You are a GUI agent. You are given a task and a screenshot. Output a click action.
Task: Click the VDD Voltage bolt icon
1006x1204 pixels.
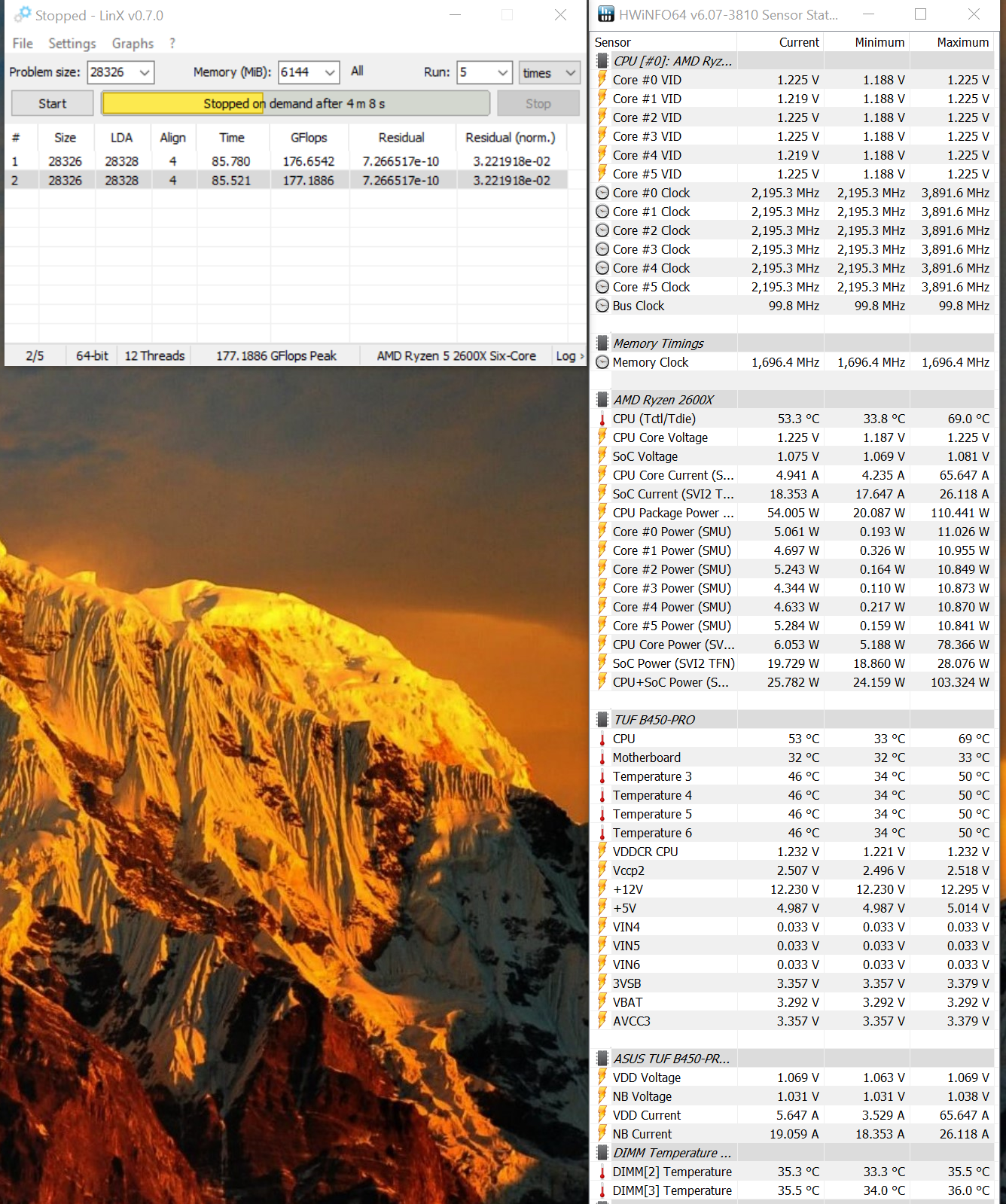[x=602, y=1077]
